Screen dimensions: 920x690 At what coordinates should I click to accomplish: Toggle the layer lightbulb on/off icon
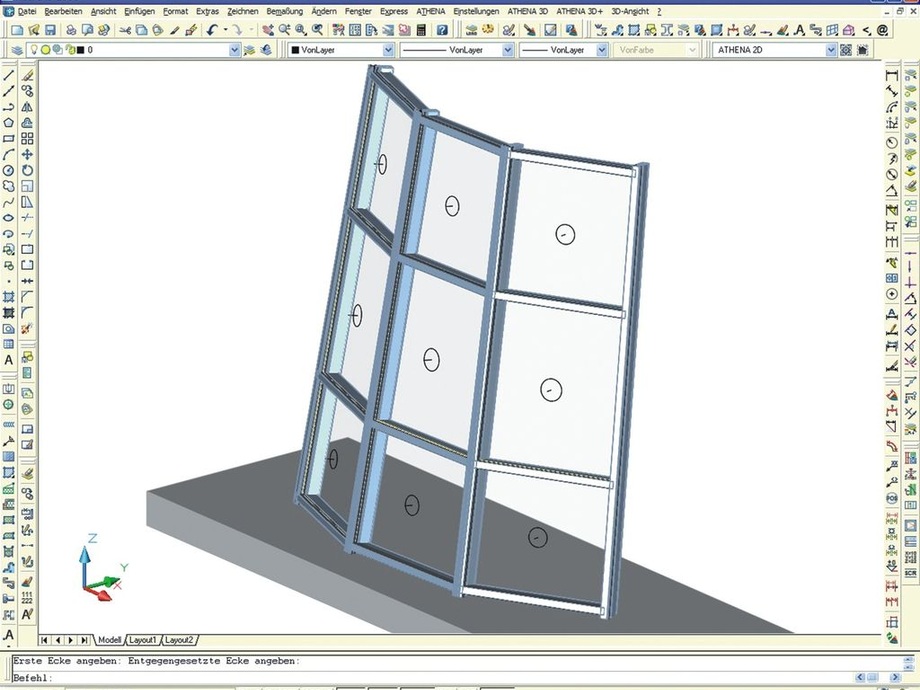(33, 49)
